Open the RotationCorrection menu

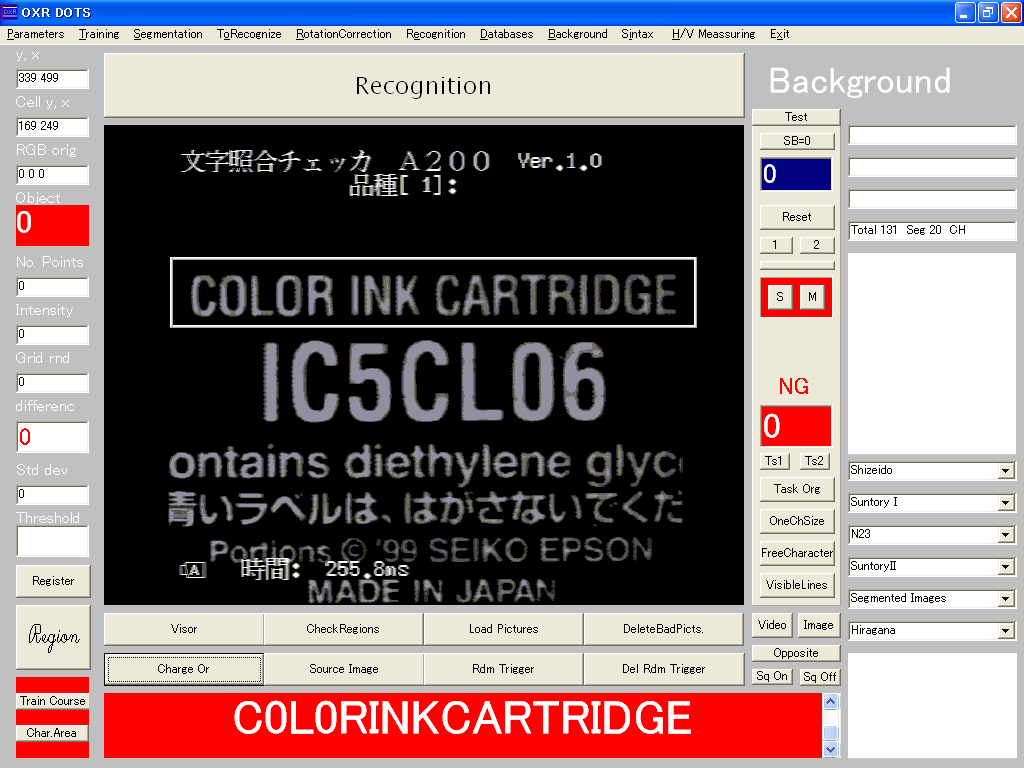pyautogui.click(x=344, y=34)
